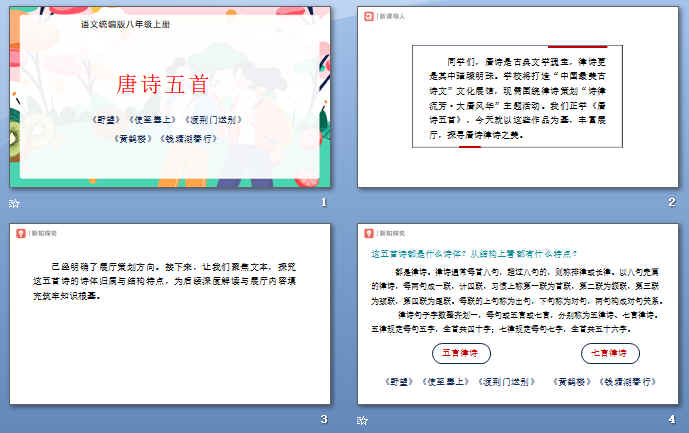The width and height of the screenshot is (689, 433).
Task: Select the slide 3 thumbnail
Action: point(170,313)
